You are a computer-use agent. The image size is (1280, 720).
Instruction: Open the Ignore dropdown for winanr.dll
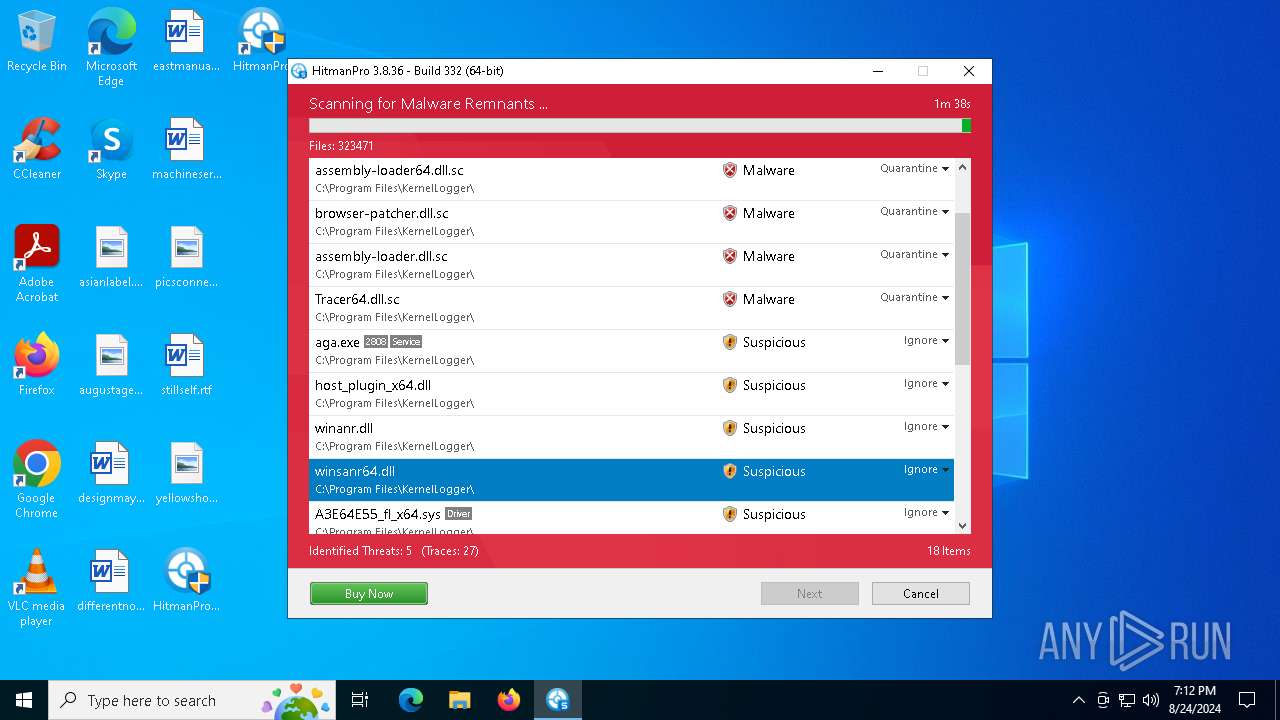tap(926, 427)
